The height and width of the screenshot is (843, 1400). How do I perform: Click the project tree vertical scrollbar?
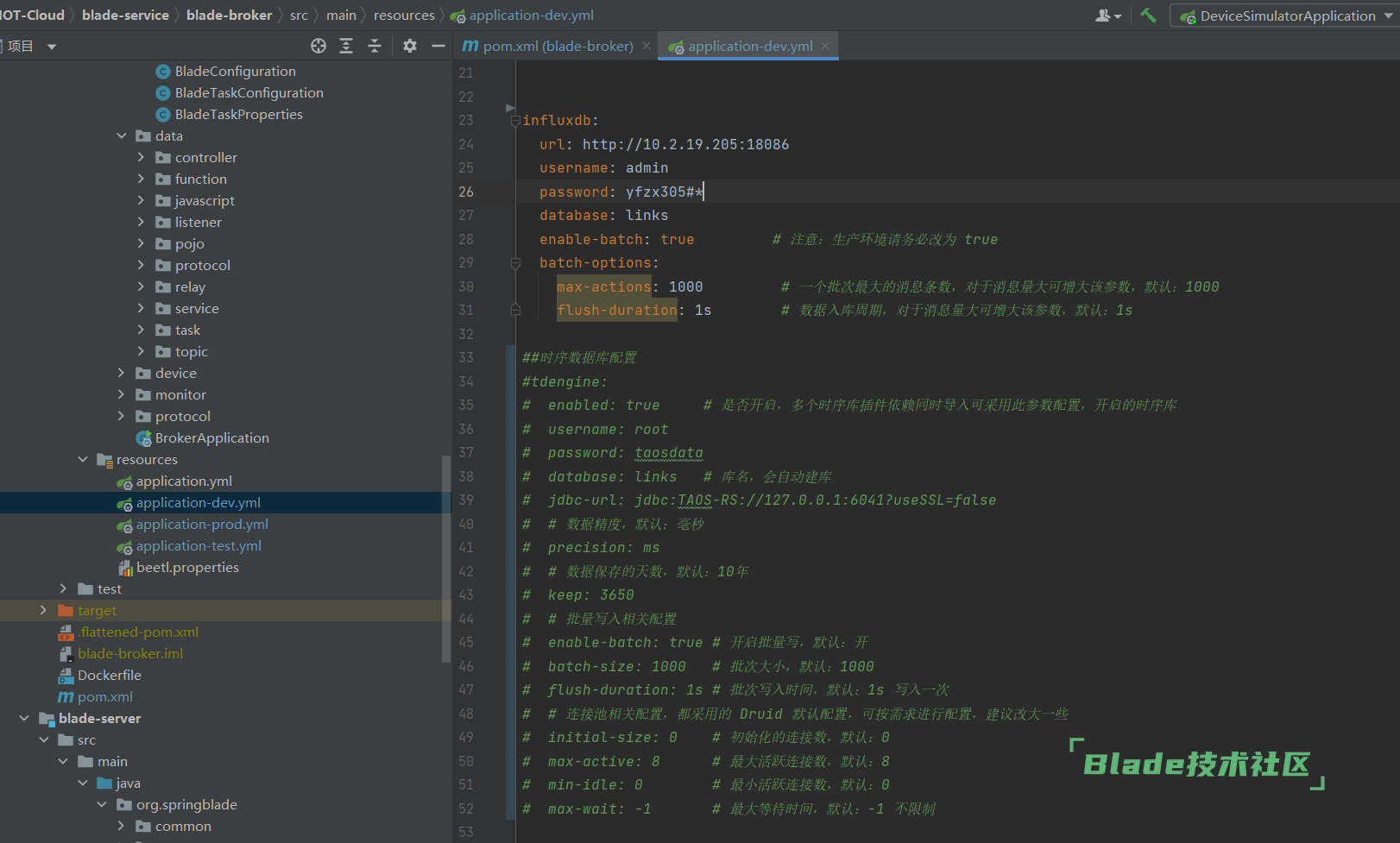click(446, 559)
